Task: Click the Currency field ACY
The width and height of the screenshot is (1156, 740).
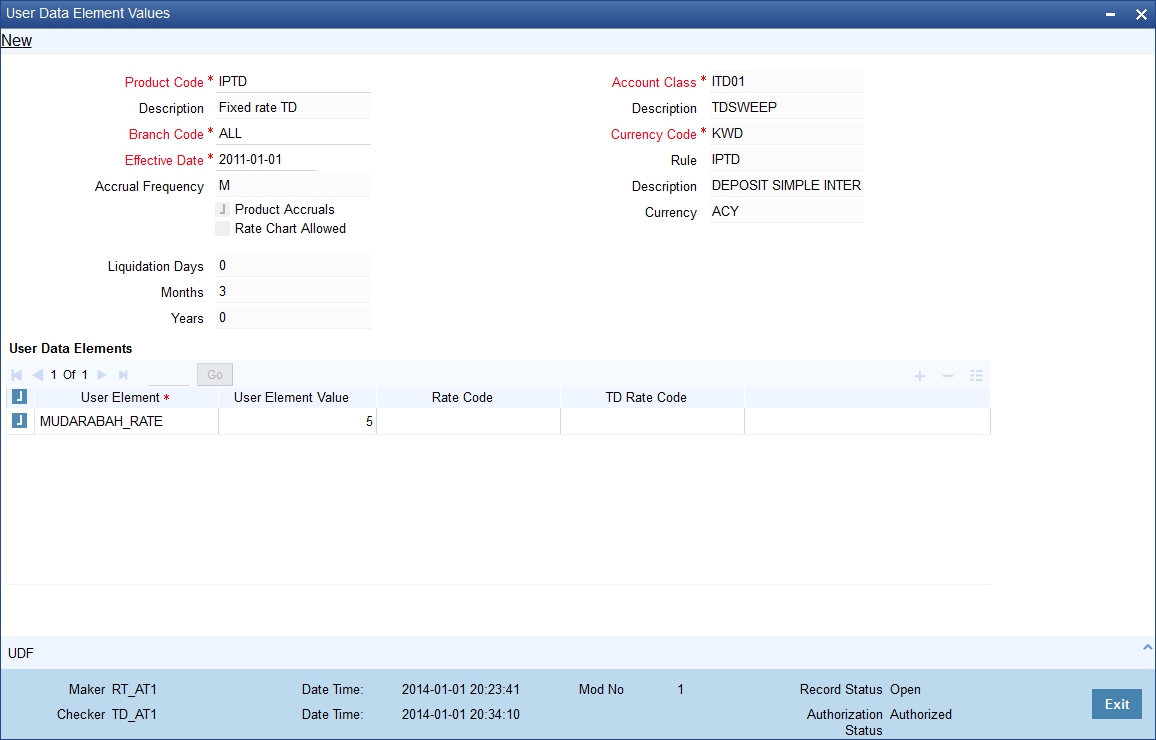Action: click(786, 212)
